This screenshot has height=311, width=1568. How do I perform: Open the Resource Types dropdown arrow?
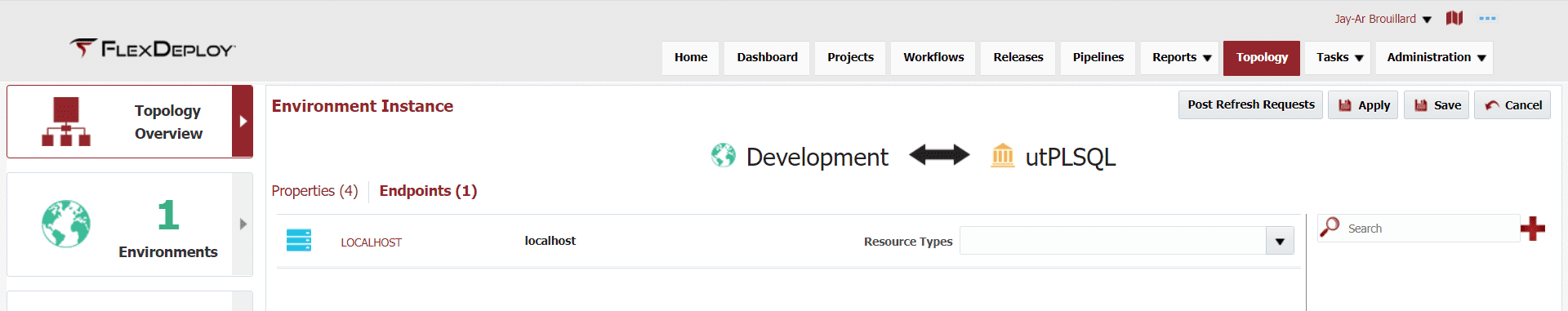[1280, 241]
